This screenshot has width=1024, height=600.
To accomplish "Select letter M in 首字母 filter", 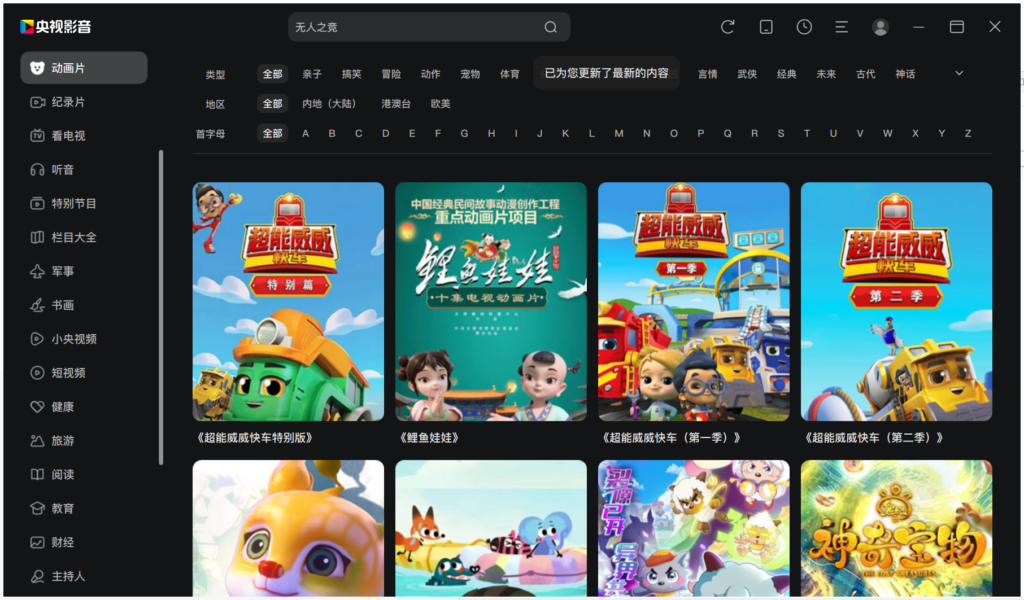I will click(619, 134).
